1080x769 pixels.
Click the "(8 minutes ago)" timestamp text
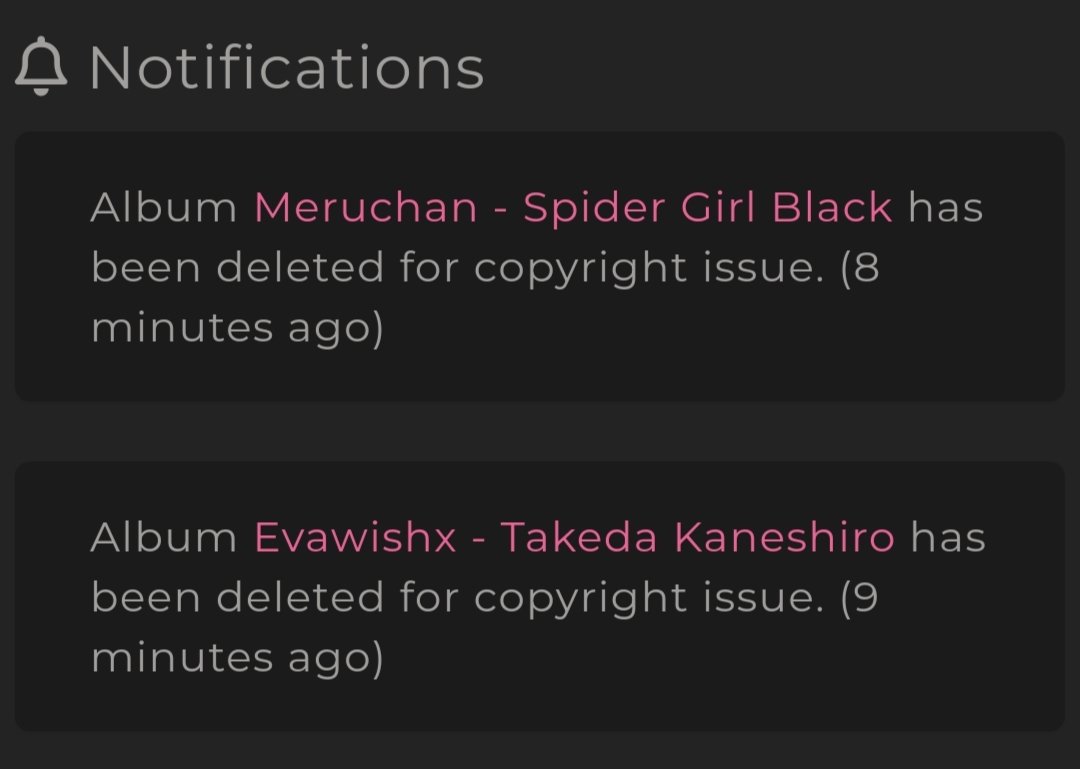click(485, 297)
